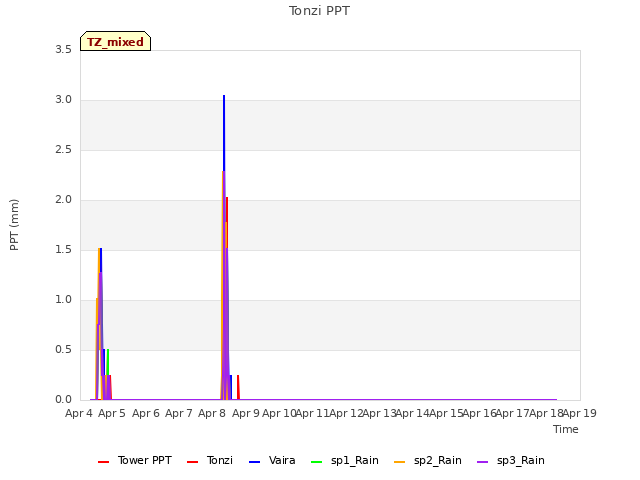The height and width of the screenshot is (480, 640).
Task: Click the Apr 9 x-axis tick label
Action: tap(246, 413)
